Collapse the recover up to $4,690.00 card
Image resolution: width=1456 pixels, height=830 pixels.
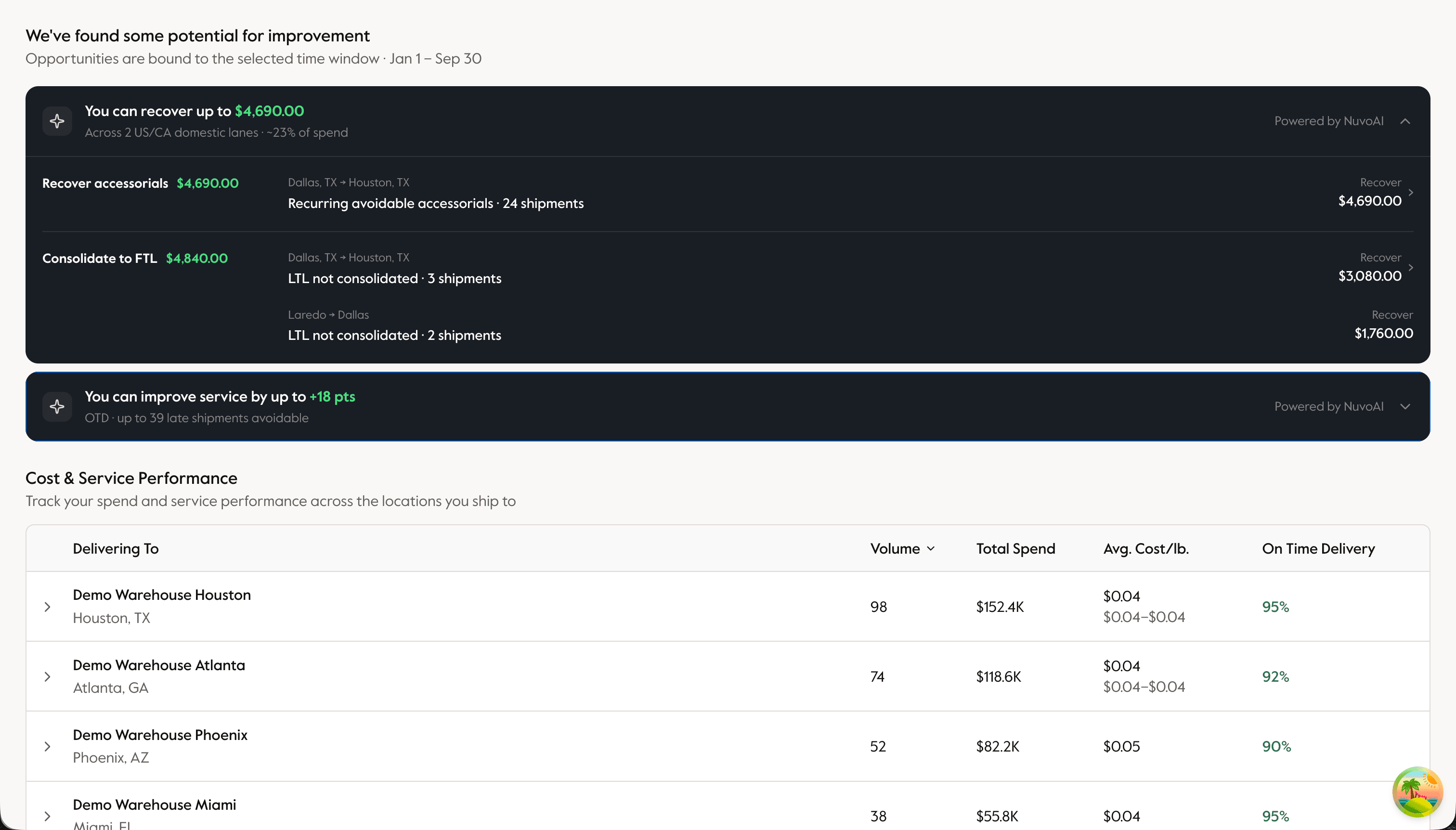coord(1405,121)
